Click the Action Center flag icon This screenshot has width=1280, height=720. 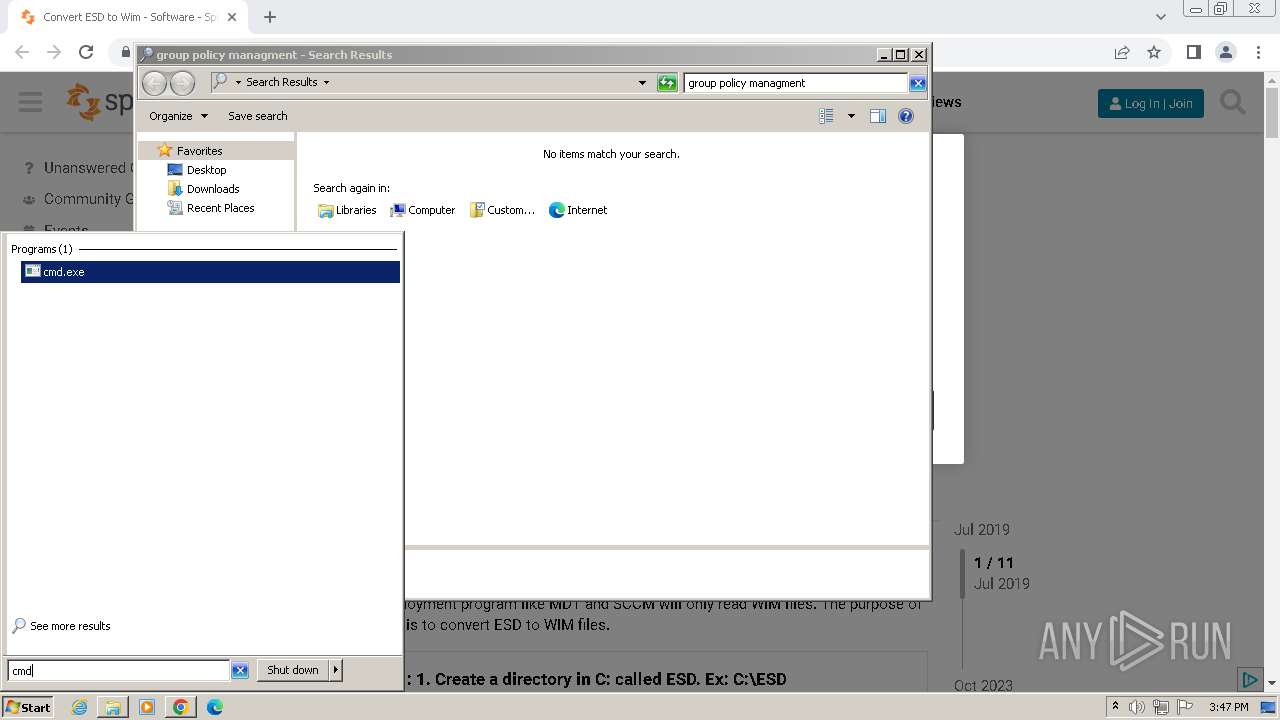point(1184,707)
